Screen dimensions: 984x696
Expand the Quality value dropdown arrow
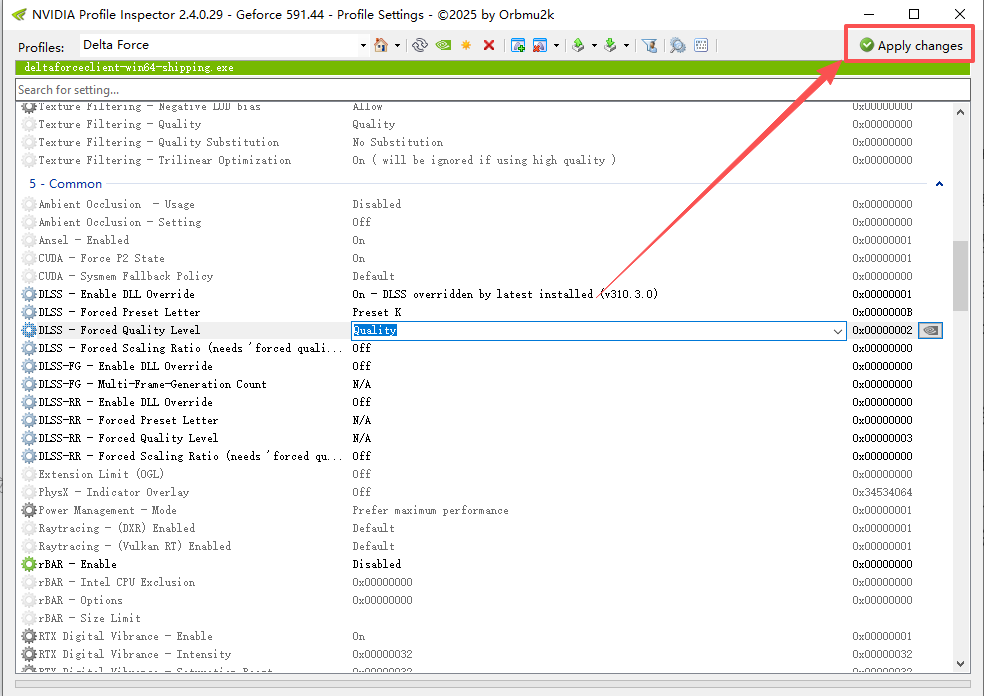838,330
